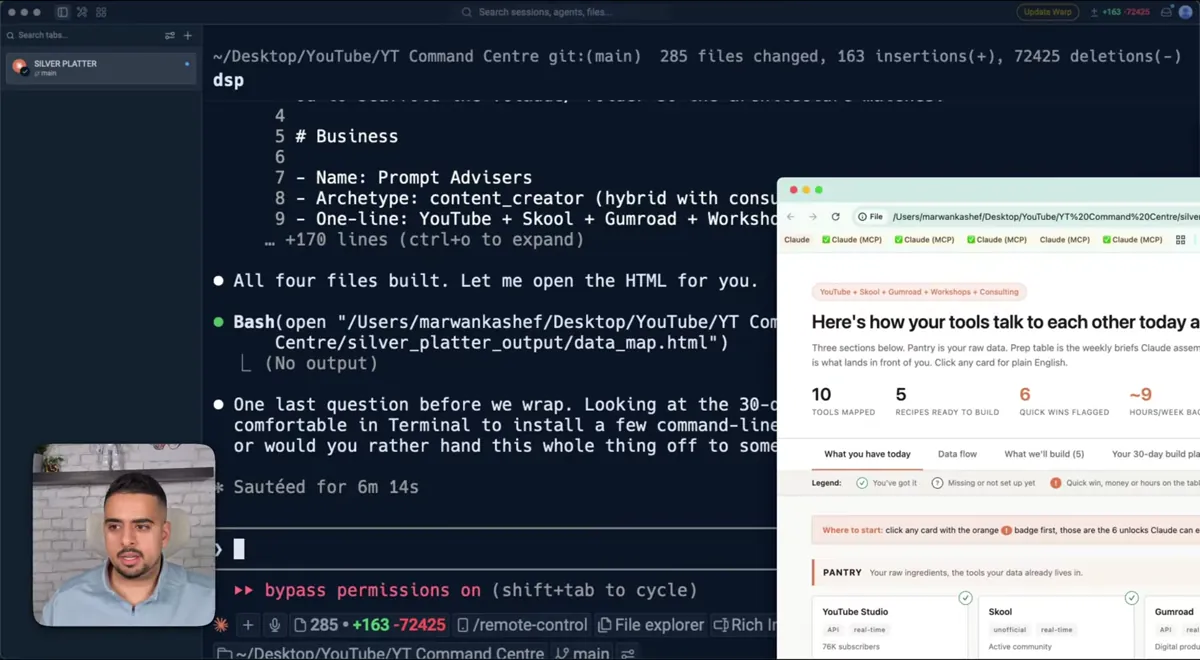Click the 6 Quick Wins Flagged stat
Image resolution: width=1200 pixels, height=660 pixels.
(x=1064, y=400)
